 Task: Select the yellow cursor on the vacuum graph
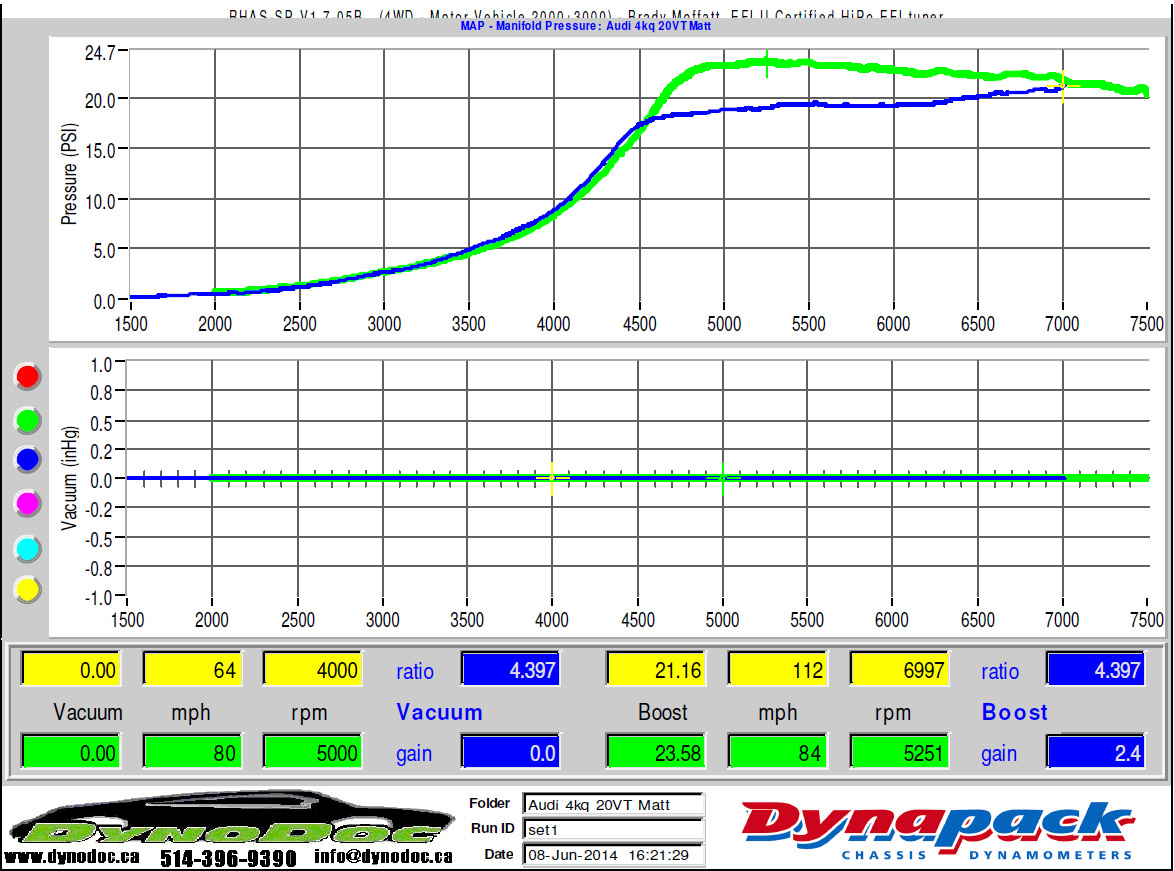pos(552,478)
